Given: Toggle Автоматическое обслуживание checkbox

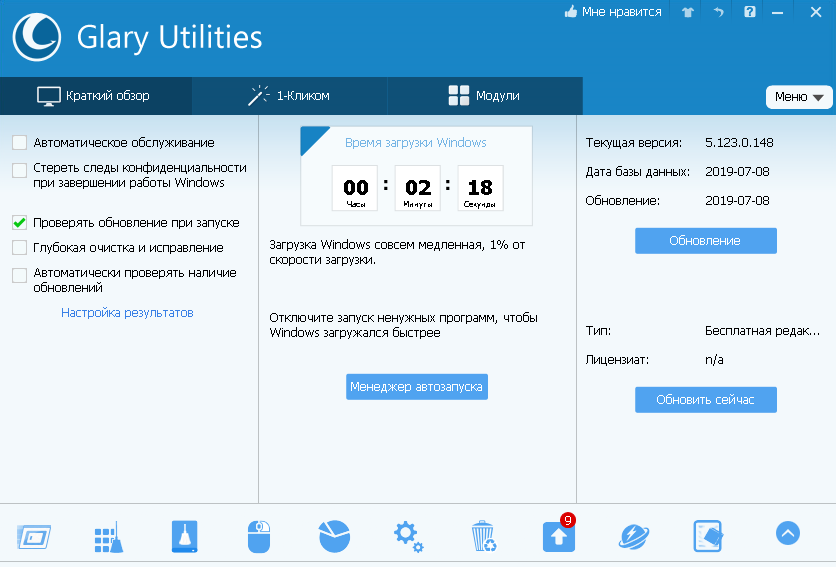Looking at the screenshot, I should pyautogui.click(x=20, y=142).
